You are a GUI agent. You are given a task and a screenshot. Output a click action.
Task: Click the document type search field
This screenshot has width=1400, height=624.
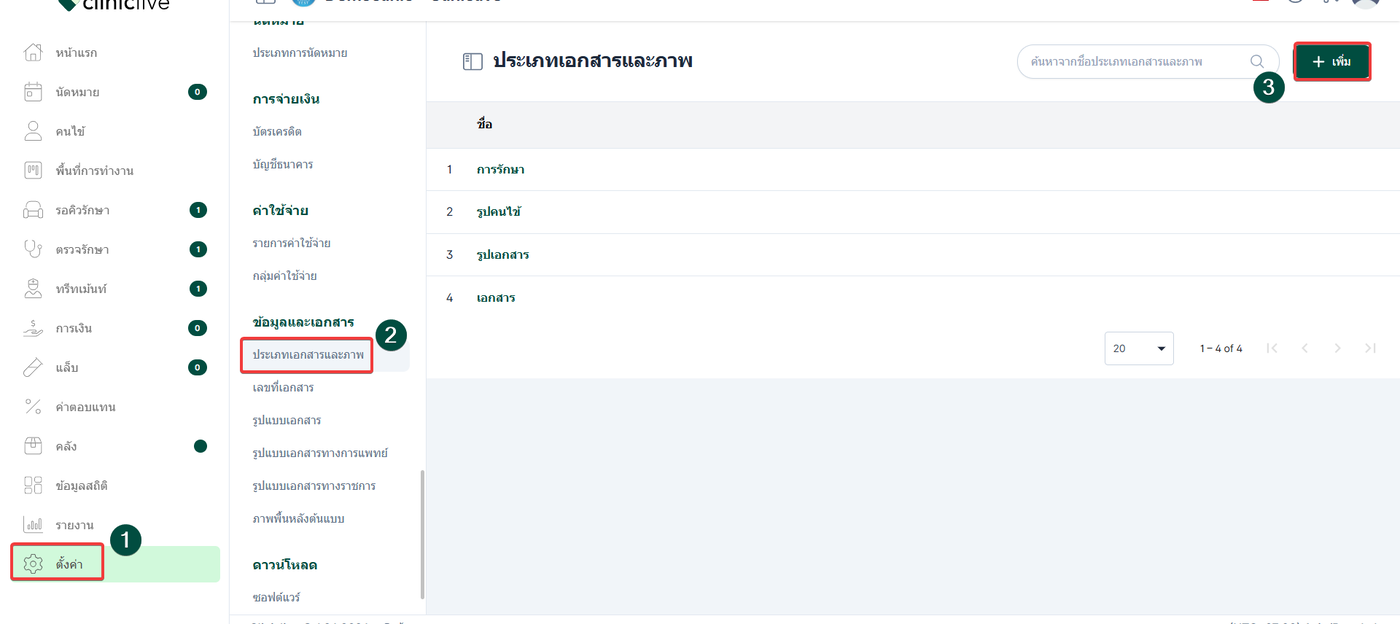click(x=1136, y=61)
